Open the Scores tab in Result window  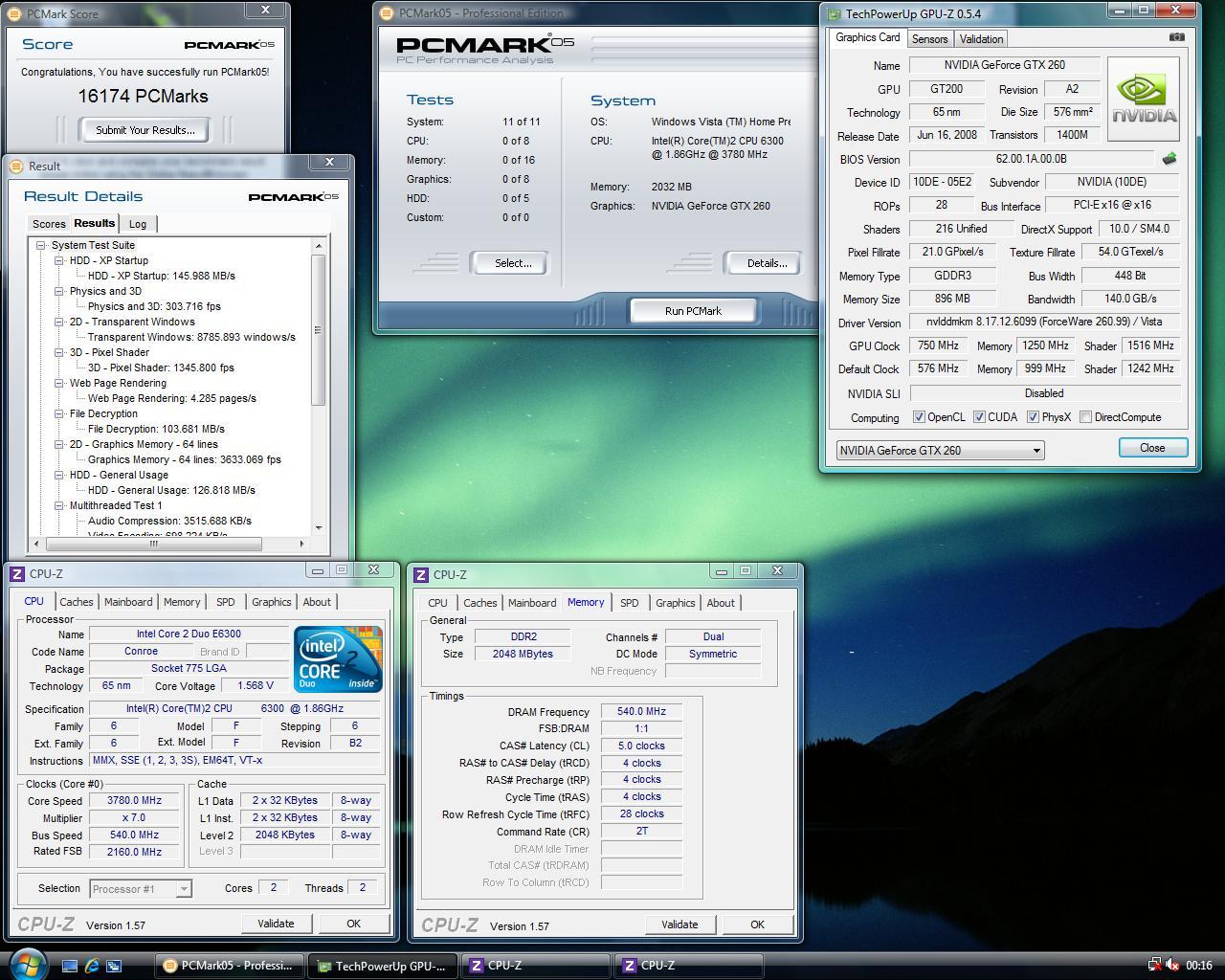(49, 224)
